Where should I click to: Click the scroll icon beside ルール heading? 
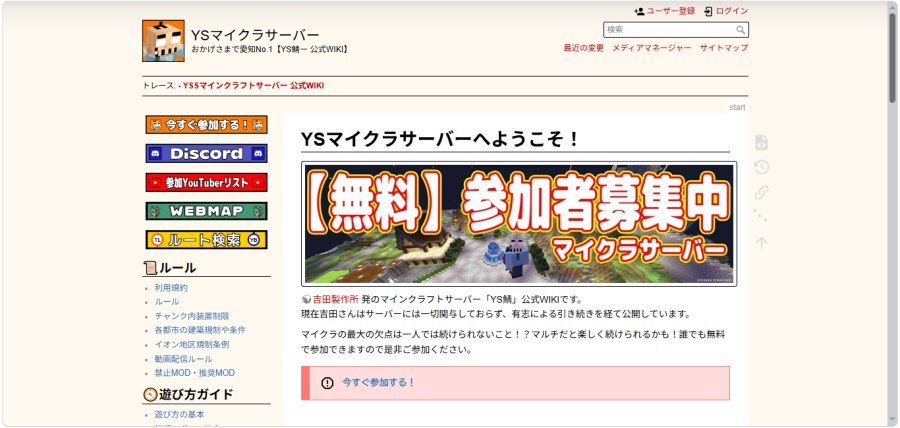[x=150, y=268]
